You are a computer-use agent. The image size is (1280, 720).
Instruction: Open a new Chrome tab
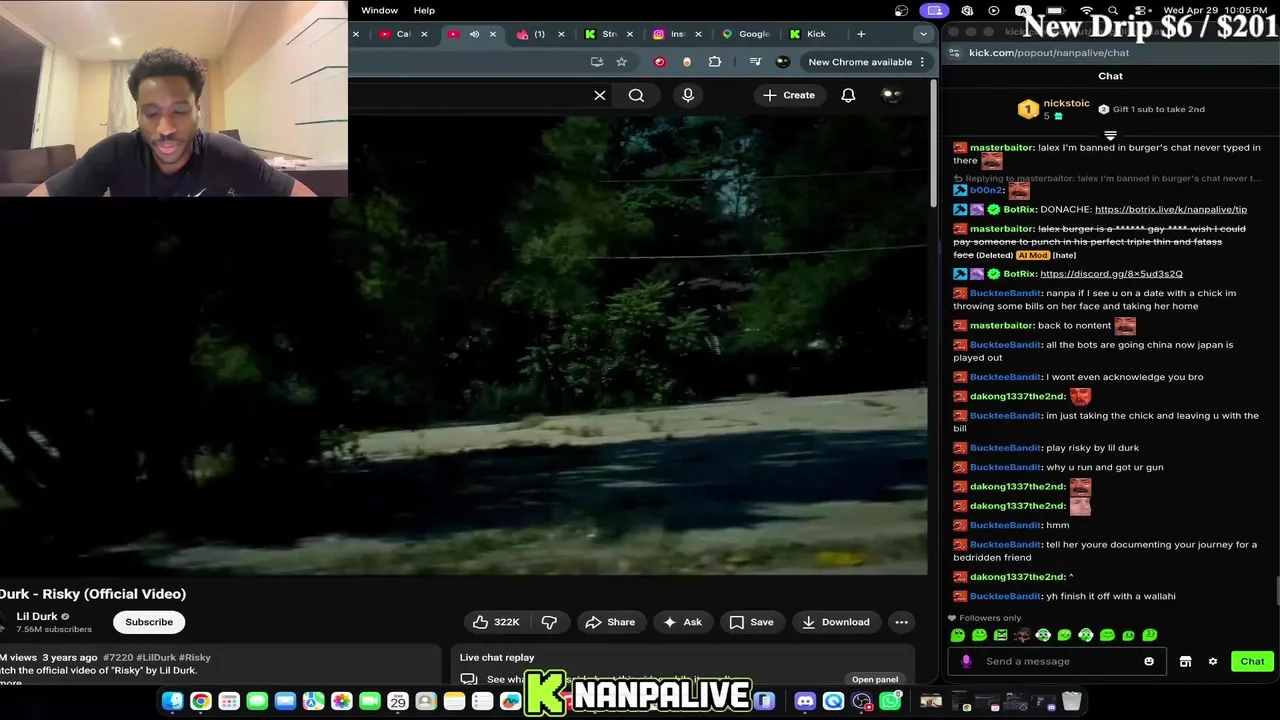tap(861, 34)
